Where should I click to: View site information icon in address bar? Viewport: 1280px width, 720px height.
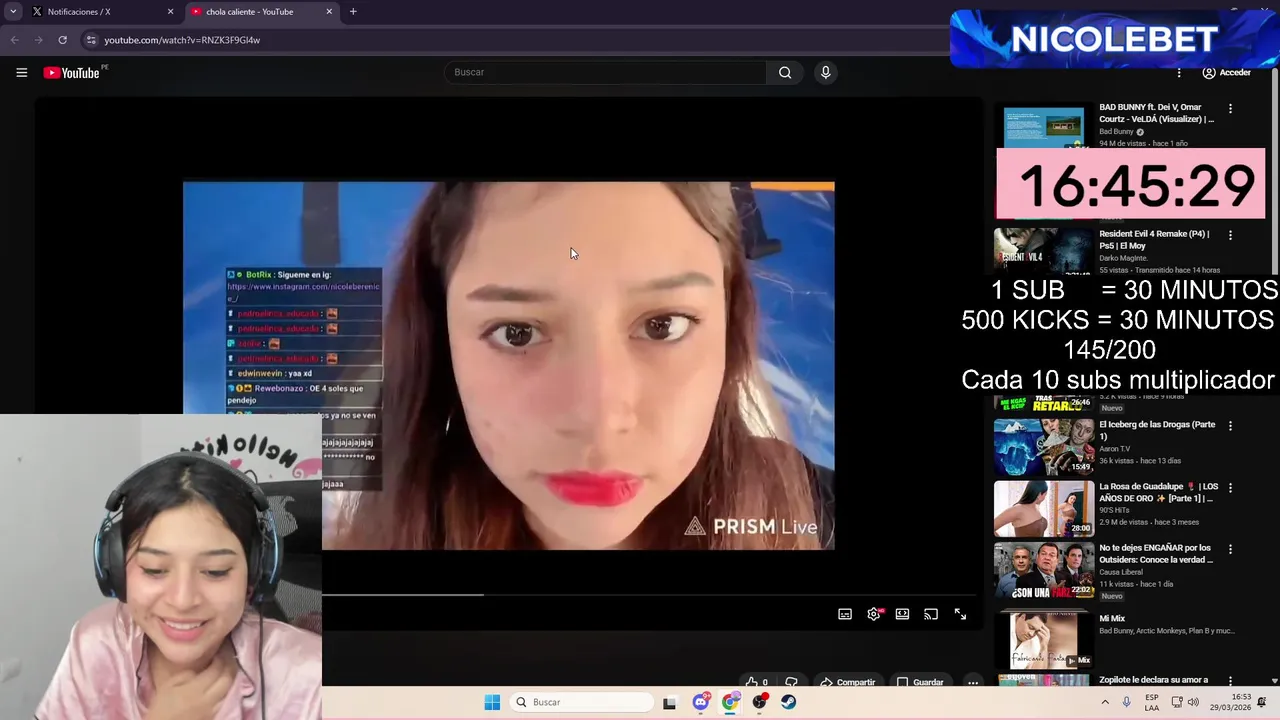pos(91,40)
